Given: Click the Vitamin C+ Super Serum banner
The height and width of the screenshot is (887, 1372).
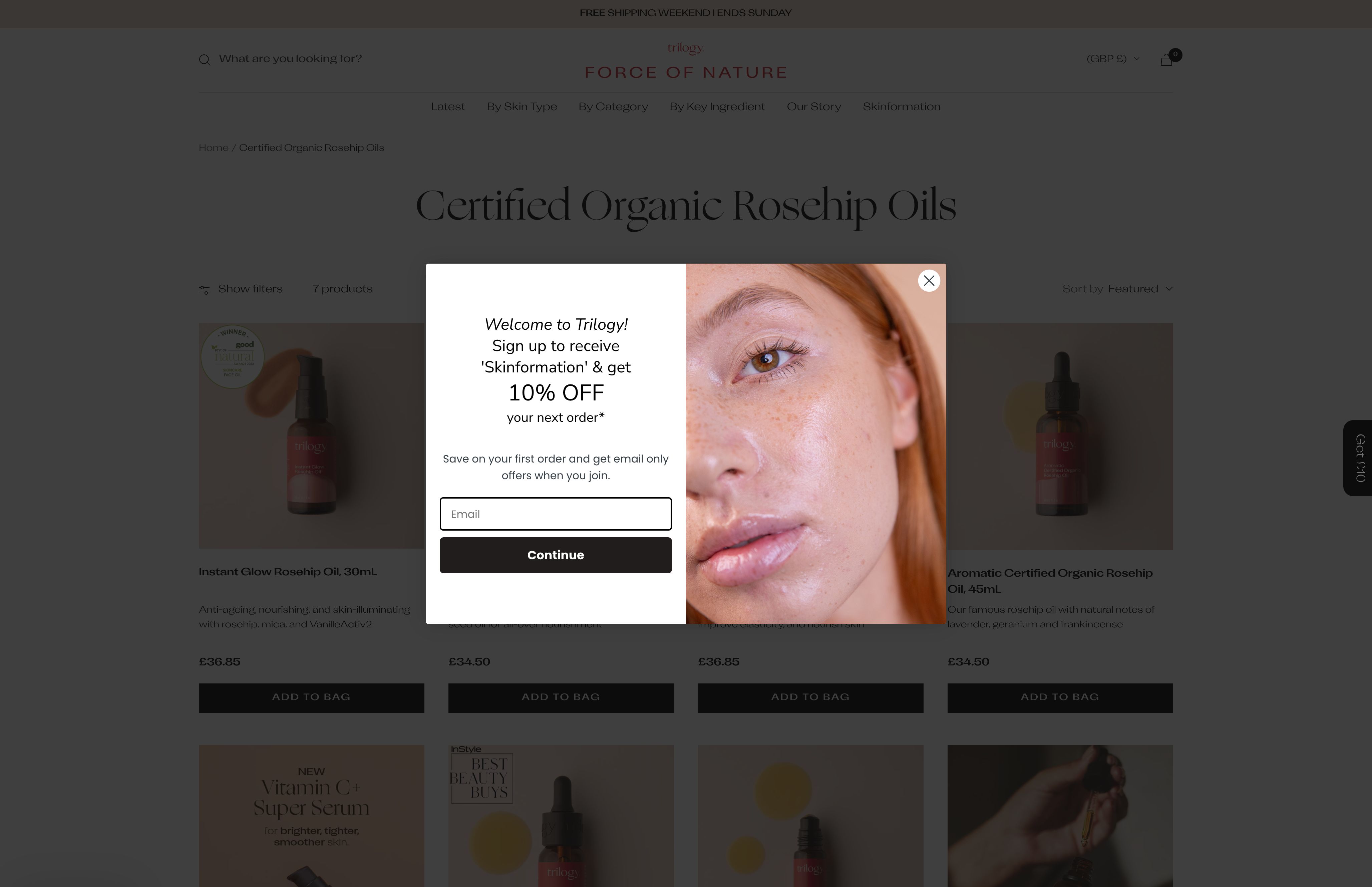Looking at the screenshot, I should (312, 816).
